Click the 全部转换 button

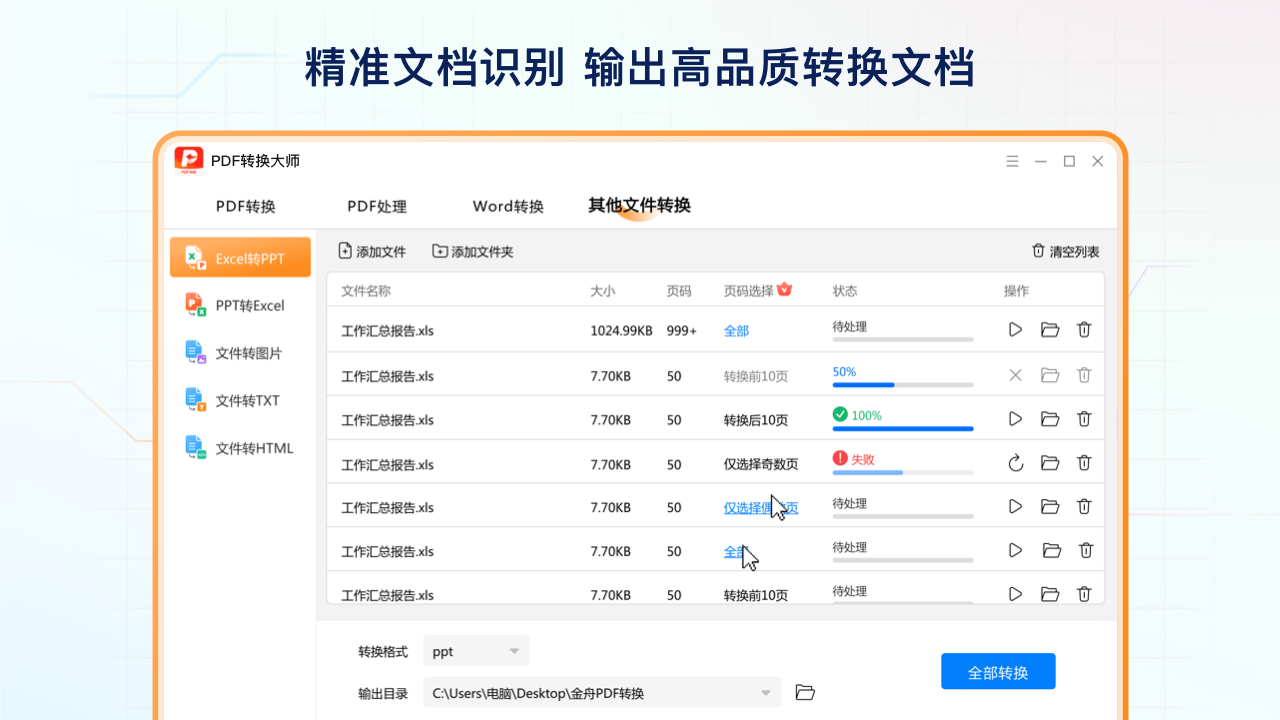[997, 671]
